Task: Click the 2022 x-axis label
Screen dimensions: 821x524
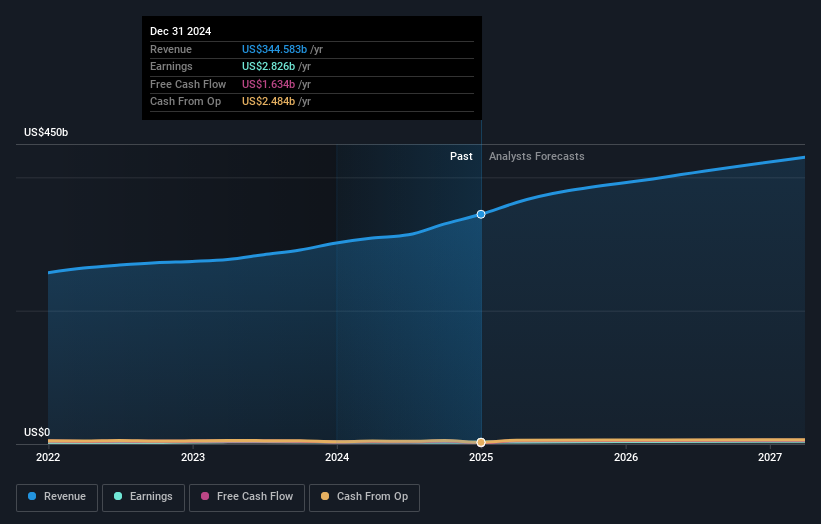Action: coord(48,457)
